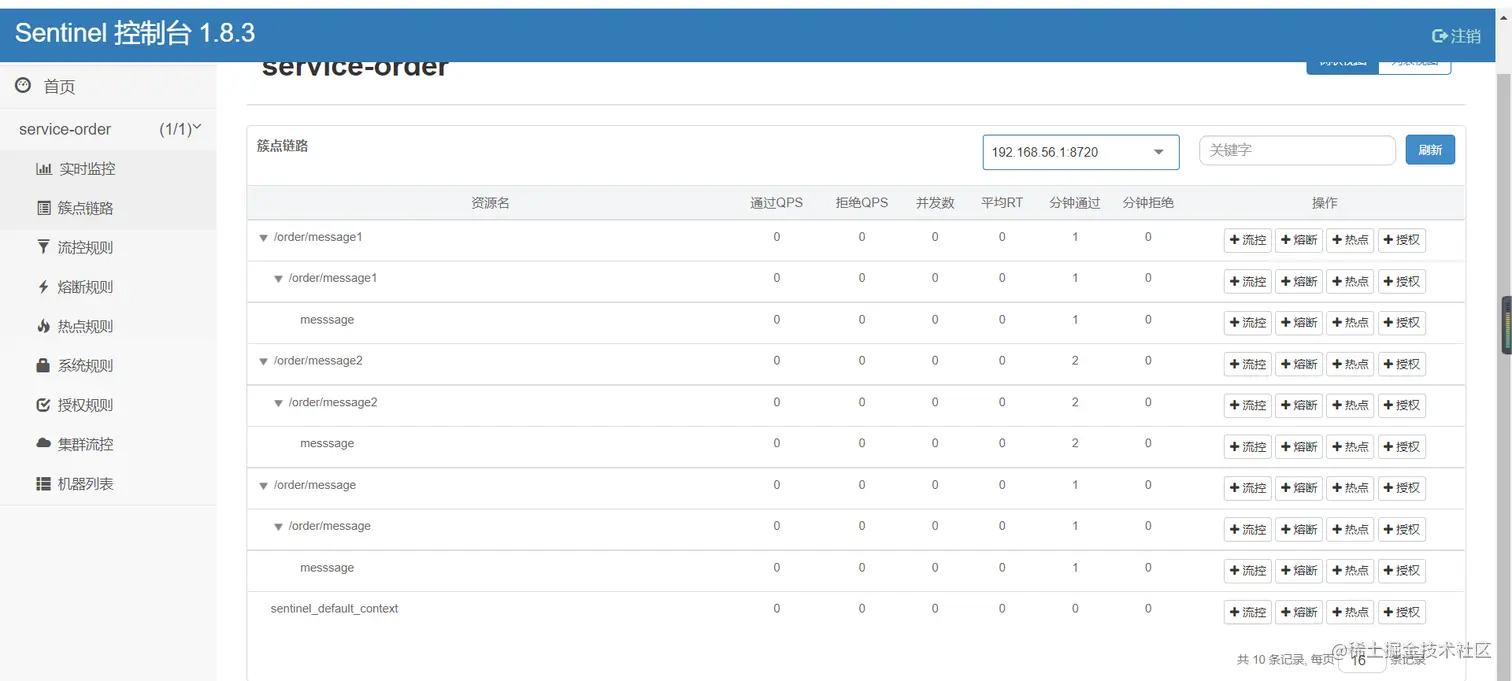Click the 机器列表 table icon
1512x681 pixels.
pyautogui.click(x=43, y=483)
